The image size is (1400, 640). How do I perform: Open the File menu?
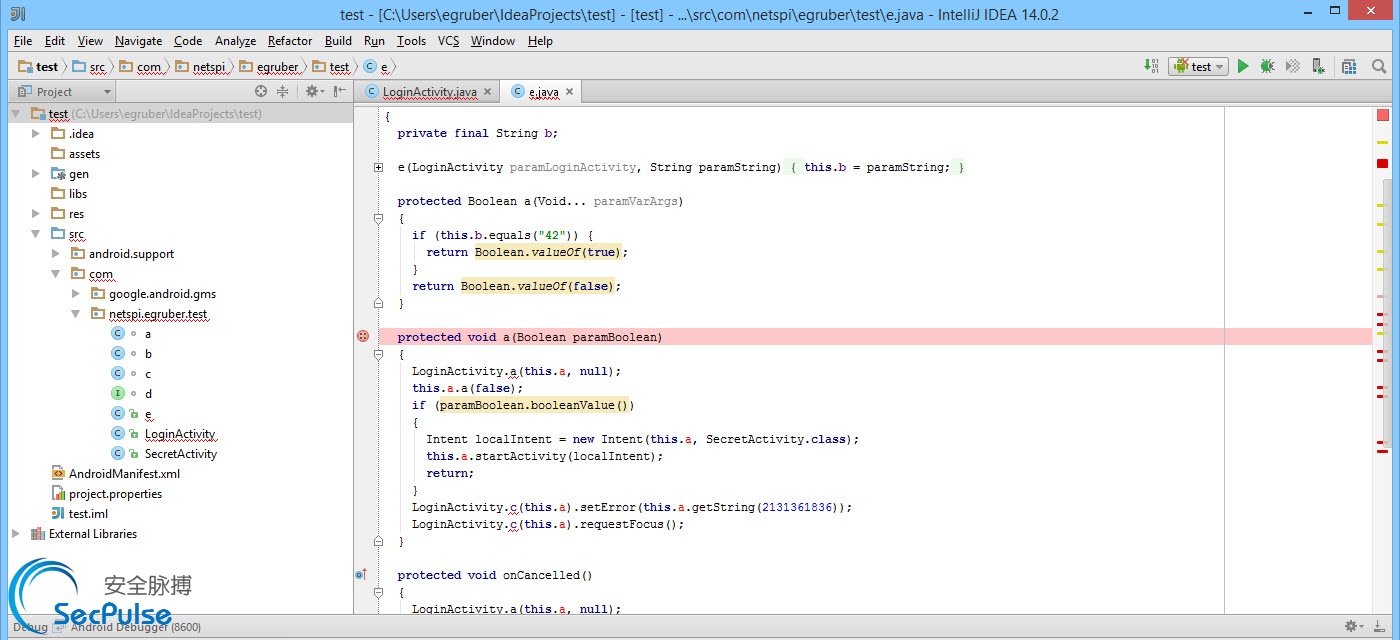pos(23,41)
